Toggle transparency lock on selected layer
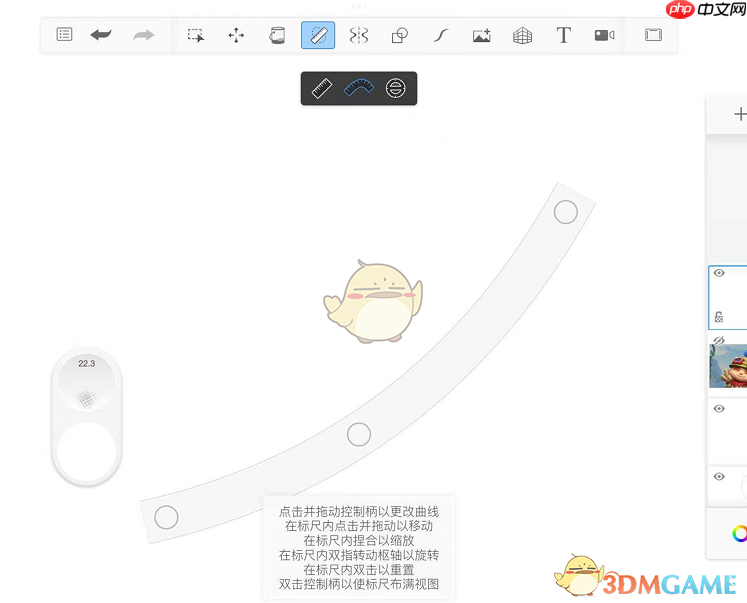 pos(719,317)
